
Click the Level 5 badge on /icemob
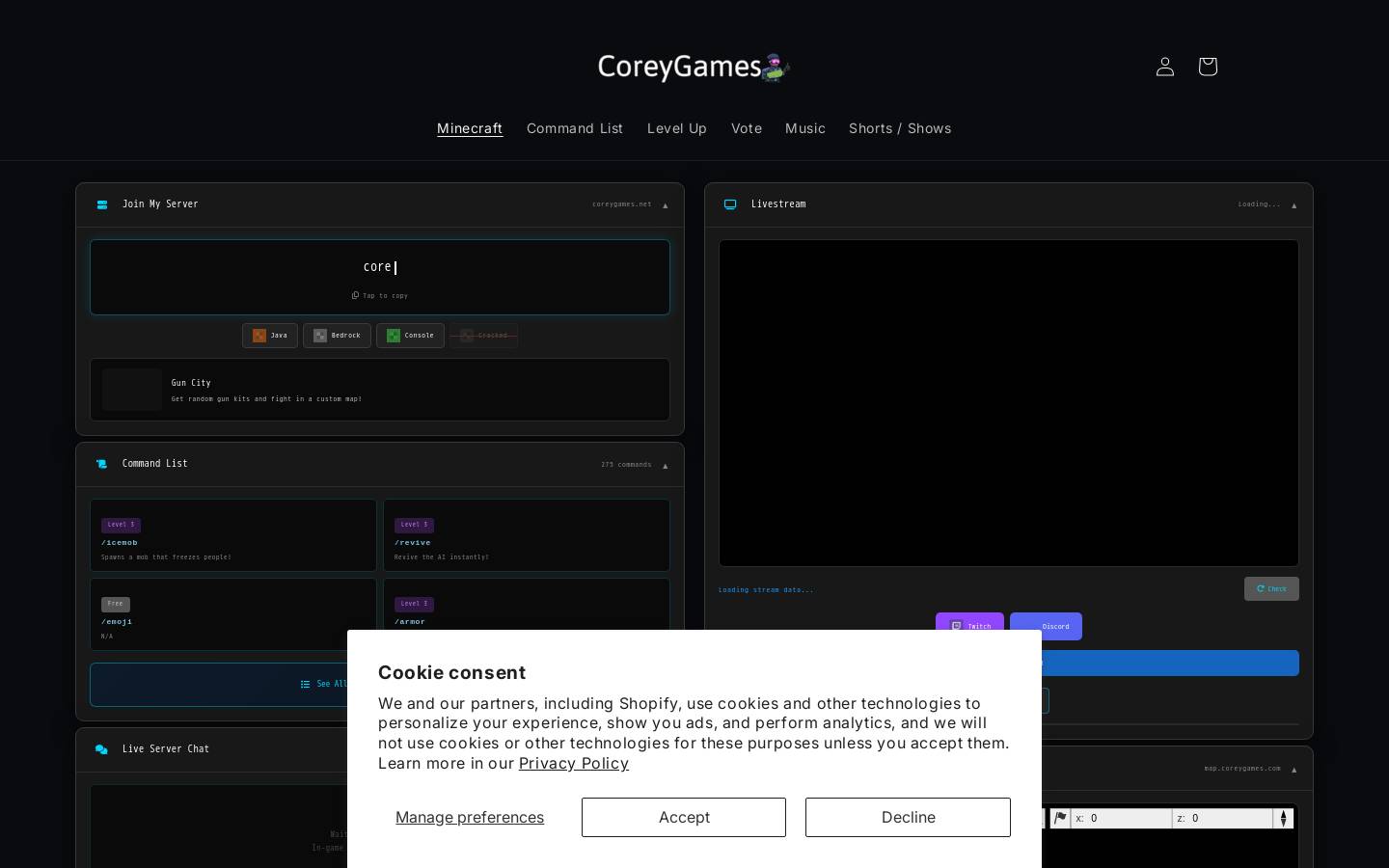tap(121, 525)
